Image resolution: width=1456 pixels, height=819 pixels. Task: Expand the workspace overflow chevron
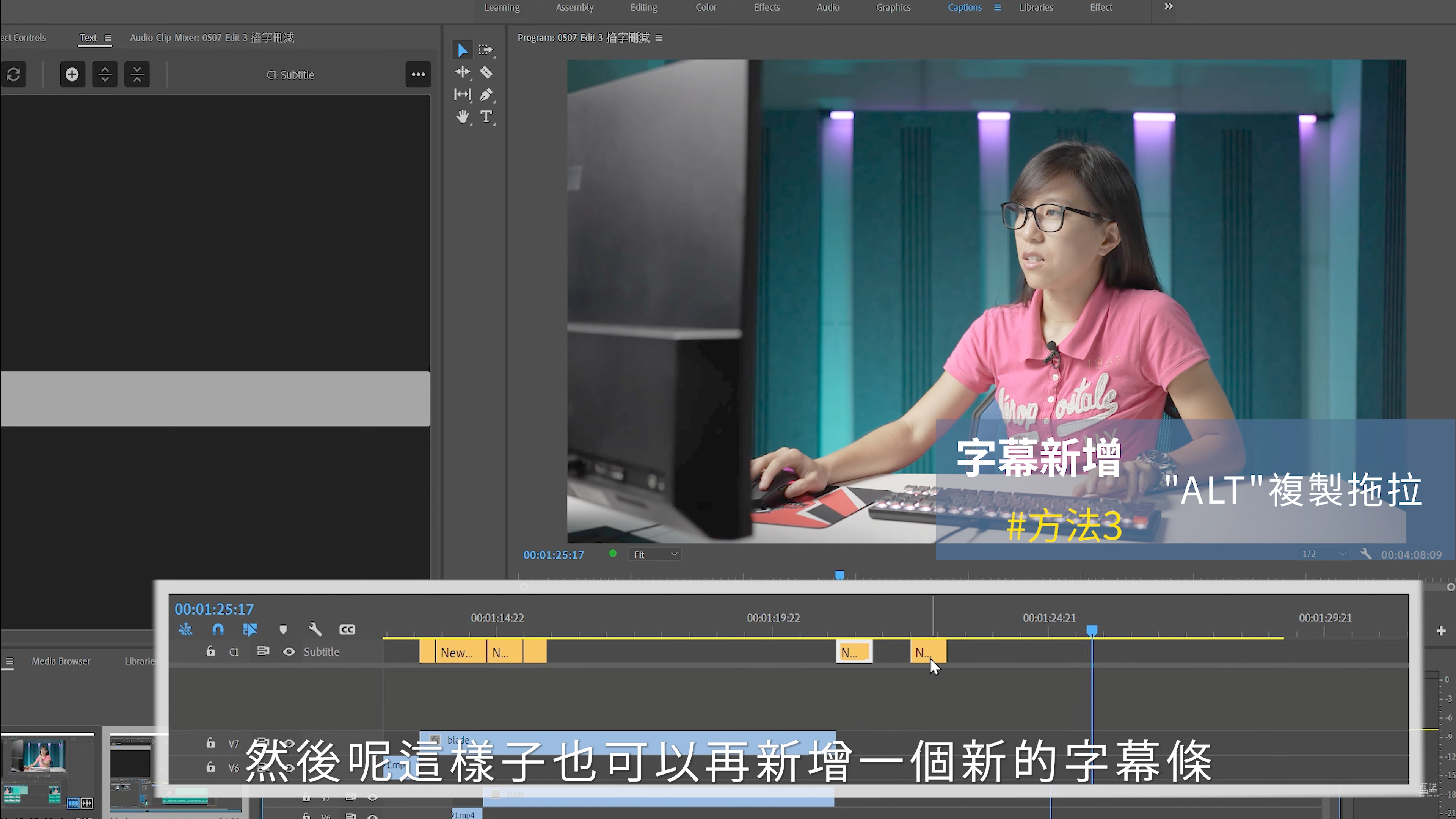(1168, 7)
